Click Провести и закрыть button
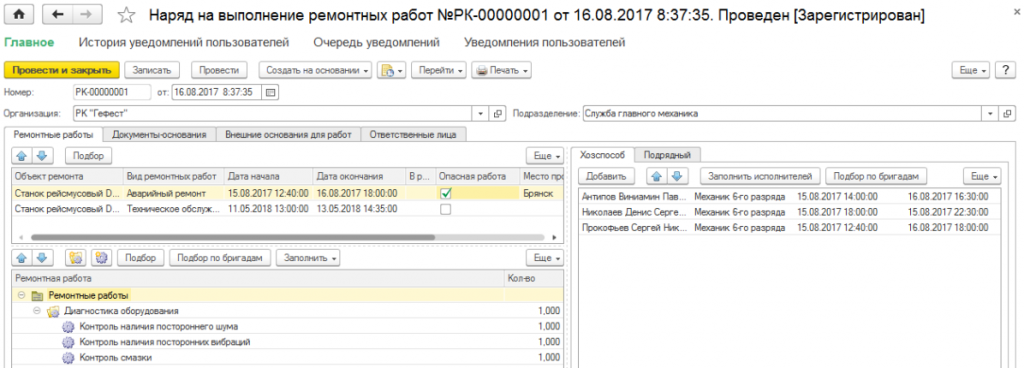1024x368 pixels. (x=62, y=70)
